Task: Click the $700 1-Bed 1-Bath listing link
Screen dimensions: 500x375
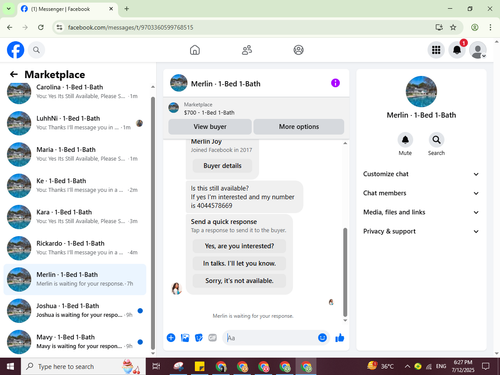Action: point(209,113)
